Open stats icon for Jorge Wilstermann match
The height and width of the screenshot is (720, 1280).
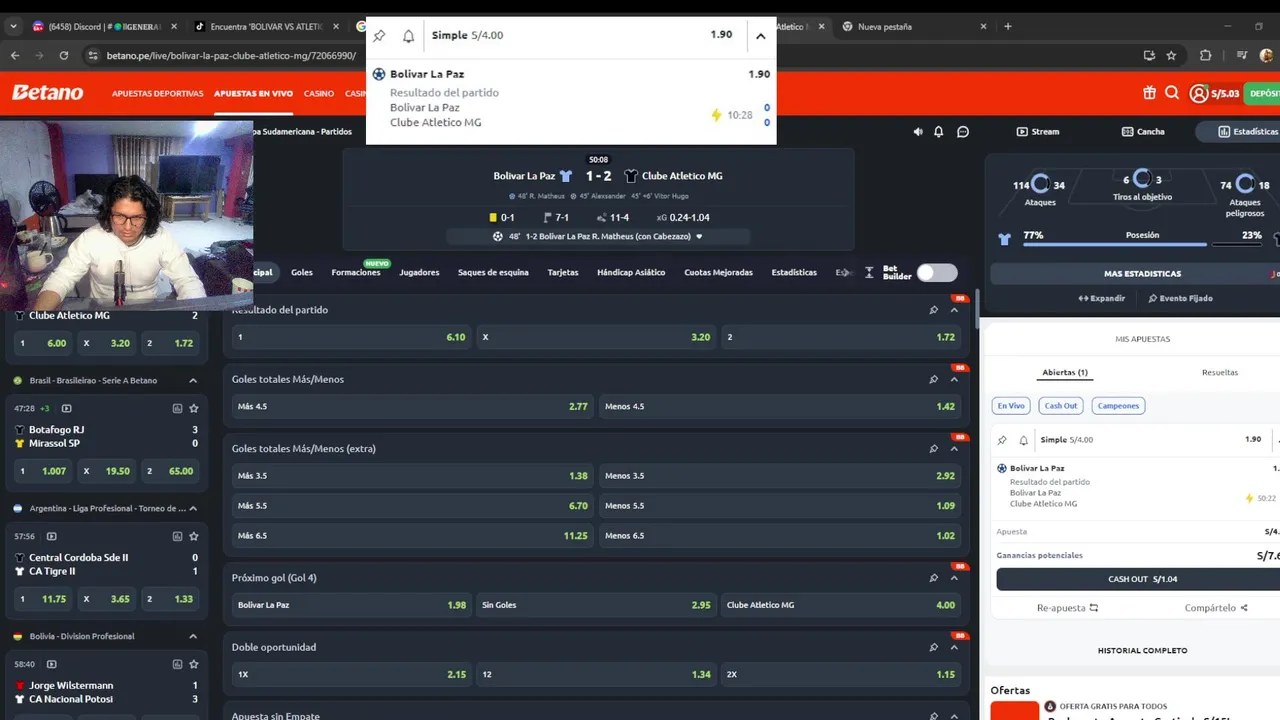[x=177, y=664]
